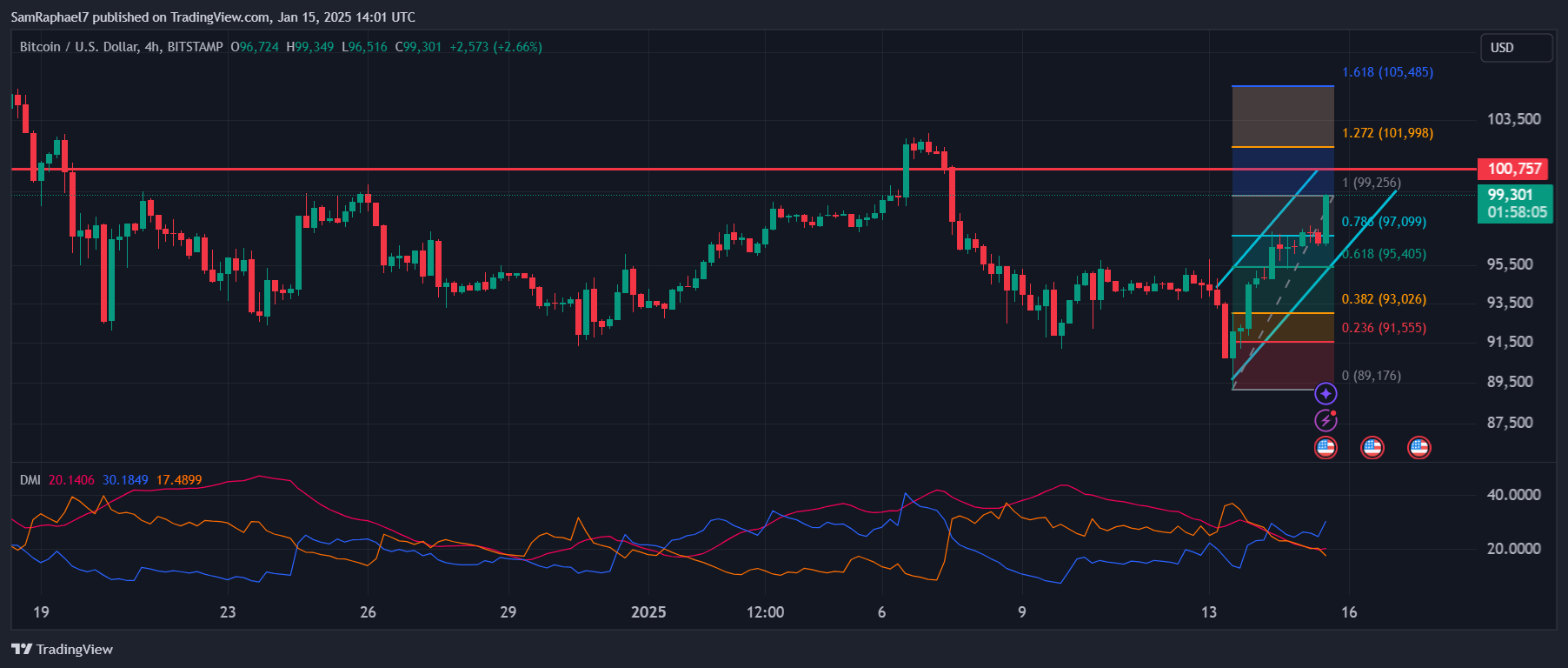The image size is (1568, 668).
Task: Open the purple lightning bolt news icon
Action: click(x=1325, y=421)
